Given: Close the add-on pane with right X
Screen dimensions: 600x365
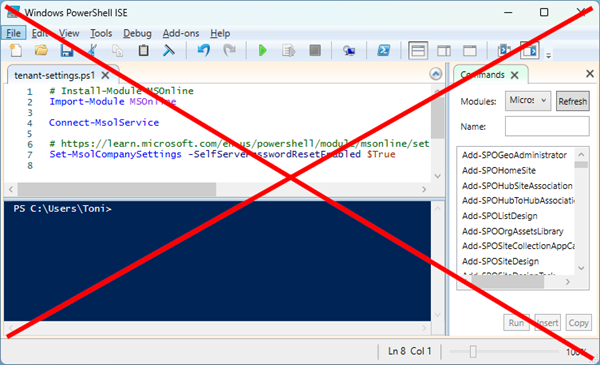Looking at the screenshot, I should [590, 73].
